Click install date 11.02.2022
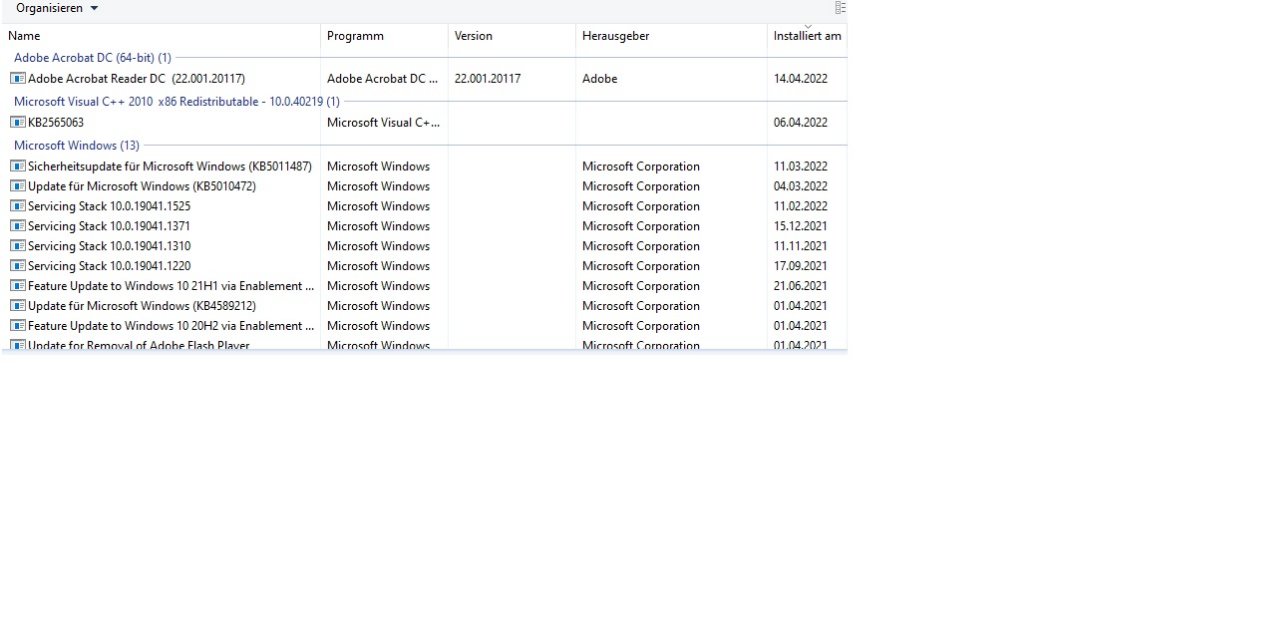The width and height of the screenshot is (1280, 617). tap(800, 206)
